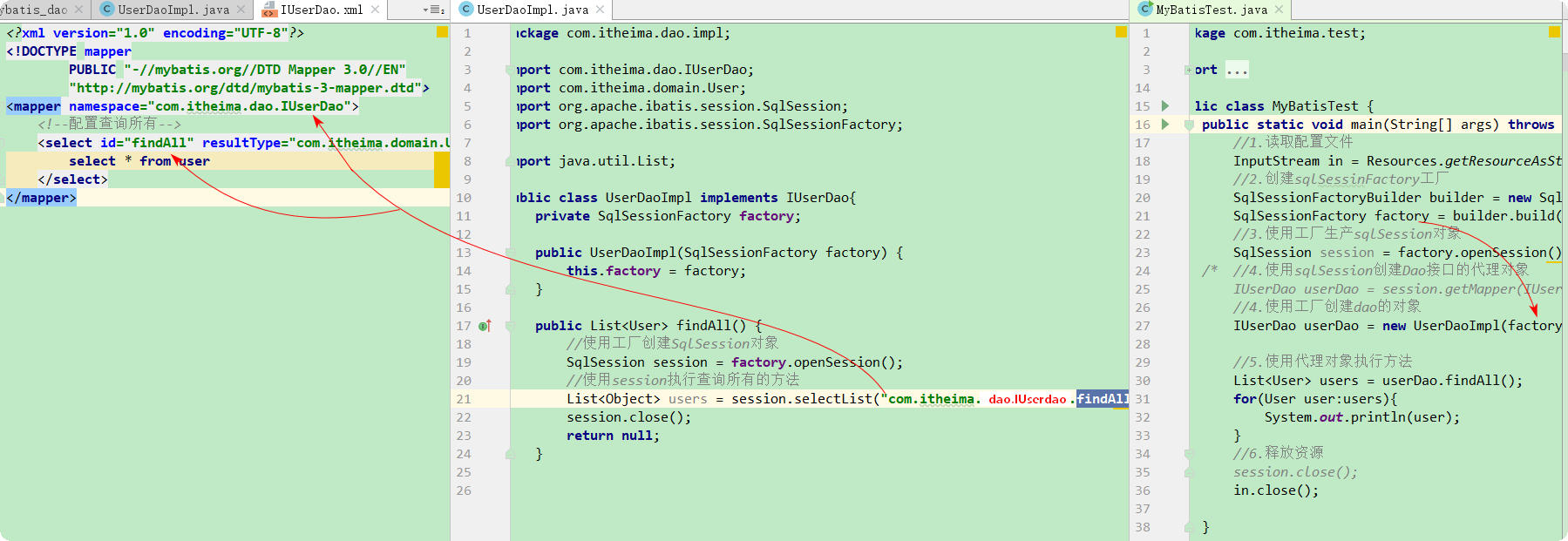Click inspection indicator square in IUserDao.xml editor
The width and height of the screenshot is (1568, 541).
[x=442, y=32]
